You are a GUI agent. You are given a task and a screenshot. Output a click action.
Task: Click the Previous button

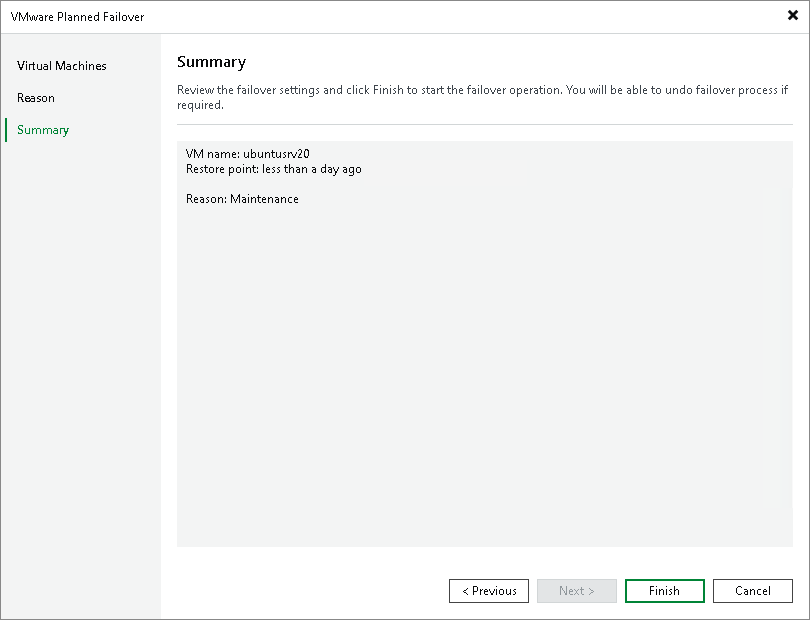(x=489, y=591)
